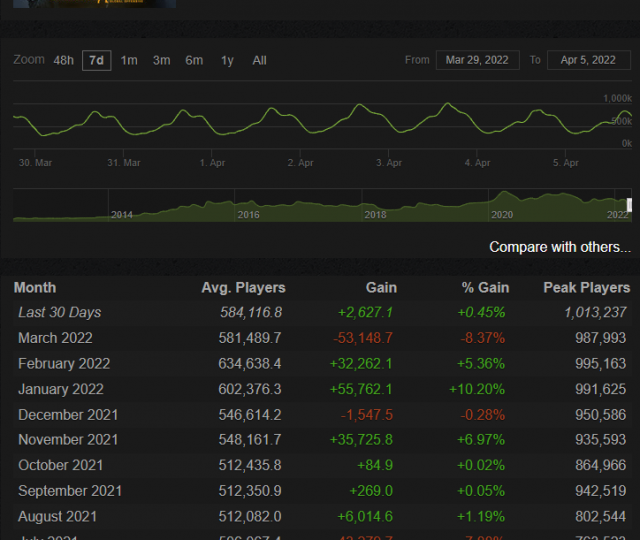Screen dimensions: 640x540
Task: Select the 7d zoom range
Action: 96,60
